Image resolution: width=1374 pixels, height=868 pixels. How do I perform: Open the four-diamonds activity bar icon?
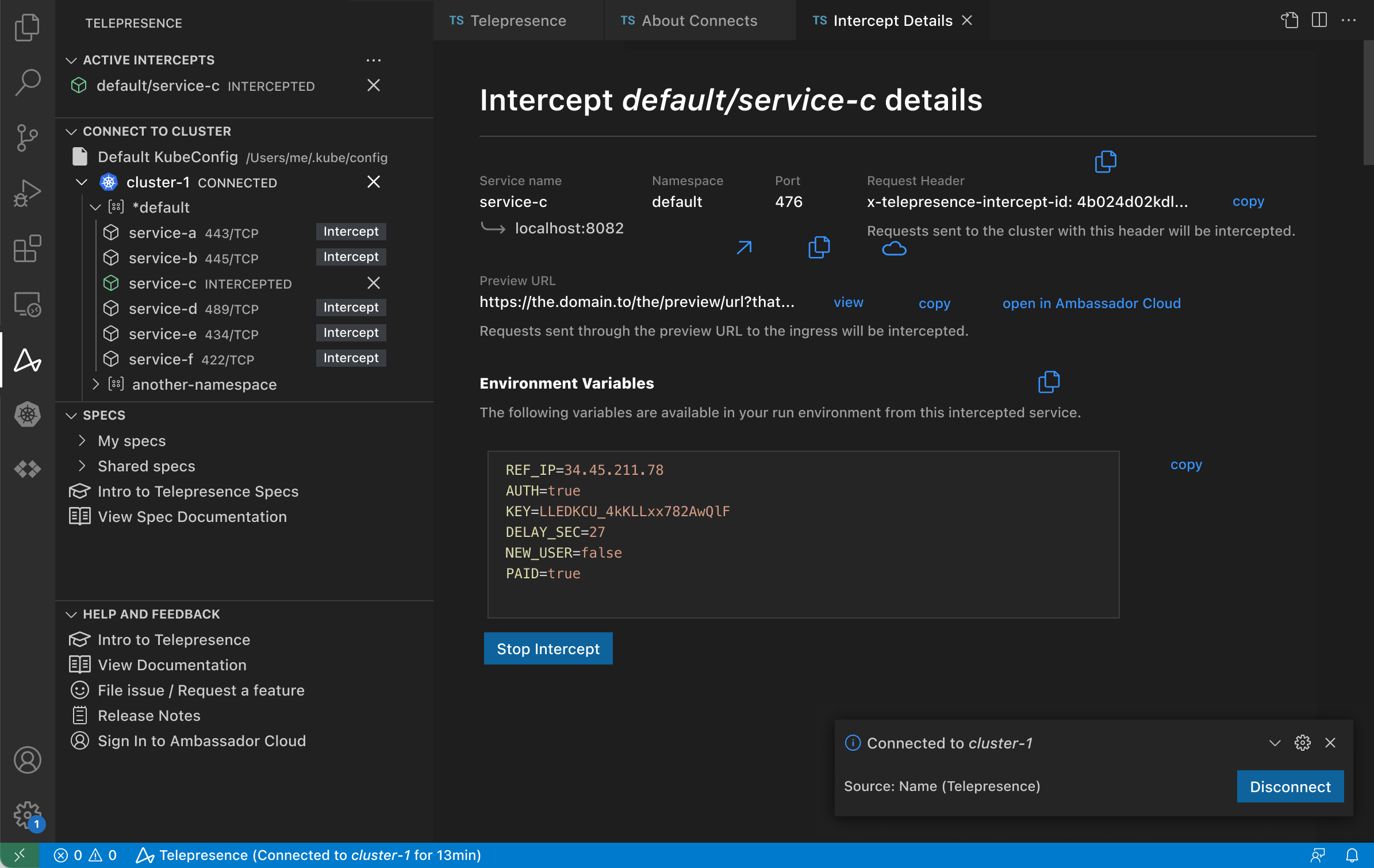click(27, 469)
